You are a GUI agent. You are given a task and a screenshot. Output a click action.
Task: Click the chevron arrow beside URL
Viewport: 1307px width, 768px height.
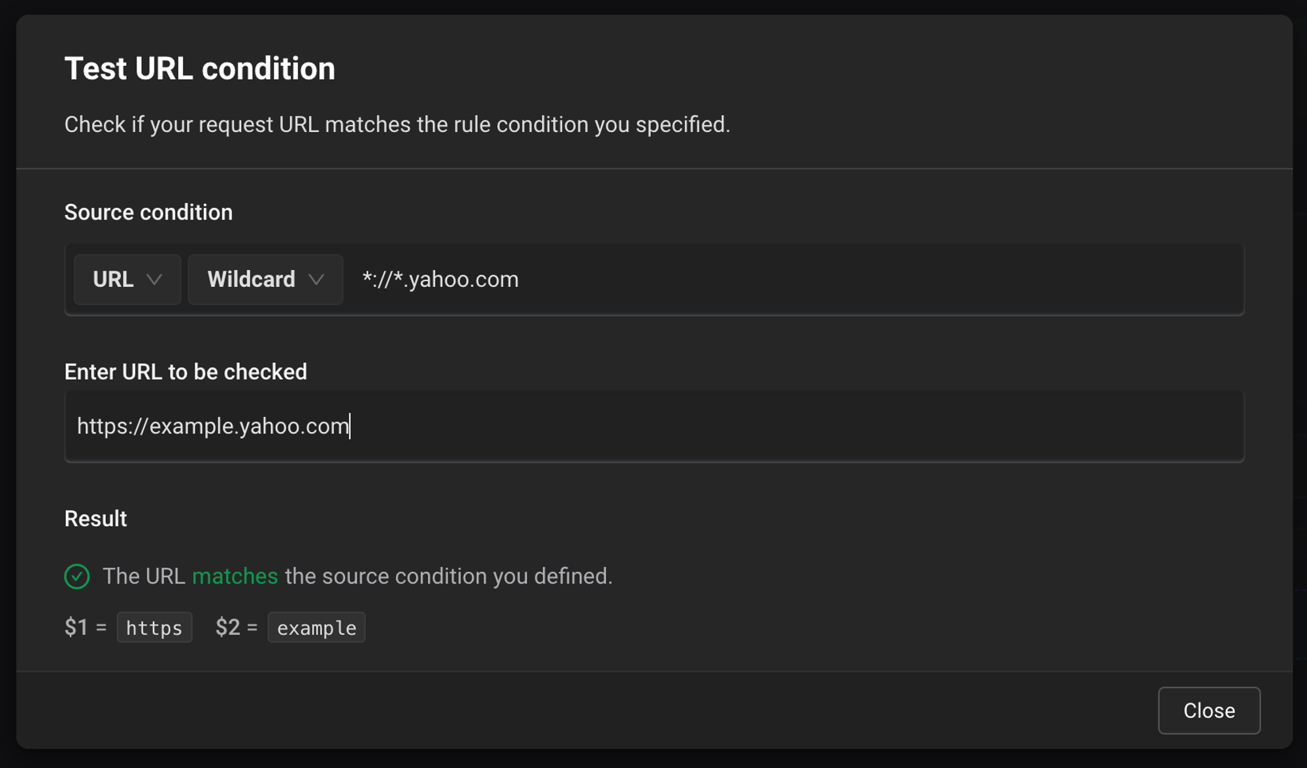154,280
